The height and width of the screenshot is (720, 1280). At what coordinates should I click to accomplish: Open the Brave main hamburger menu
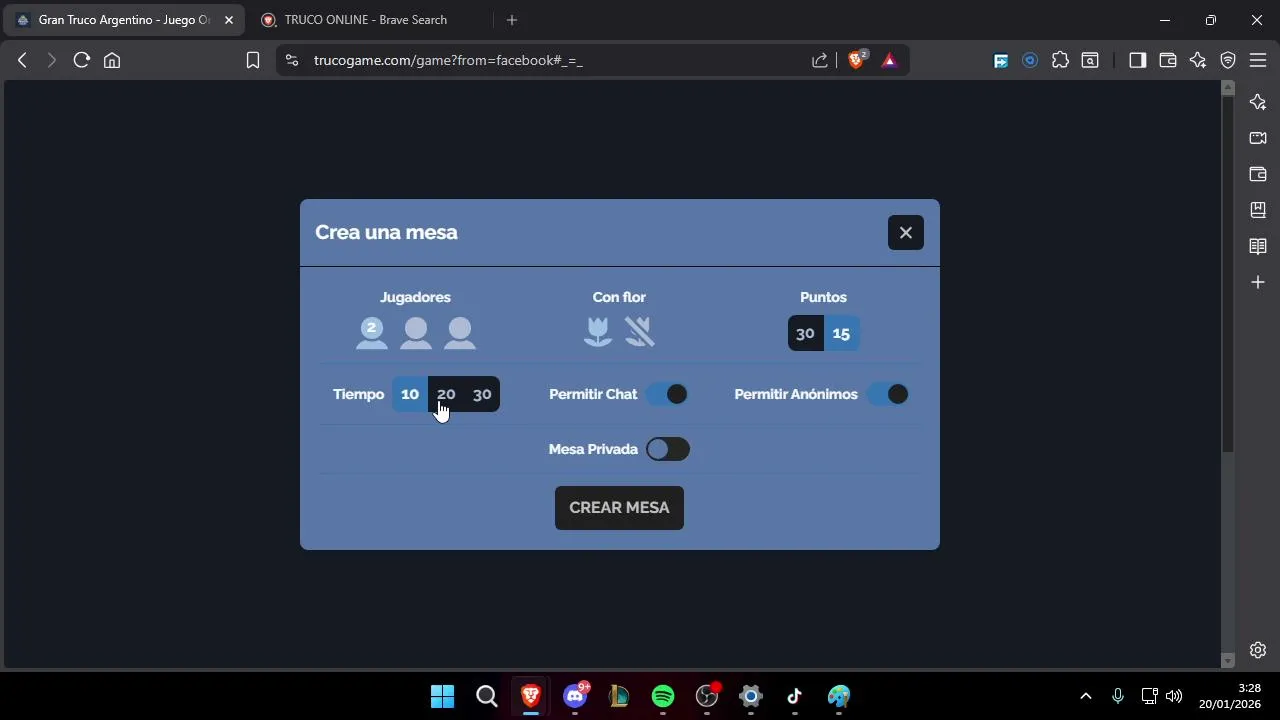click(x=1258, y=60)
